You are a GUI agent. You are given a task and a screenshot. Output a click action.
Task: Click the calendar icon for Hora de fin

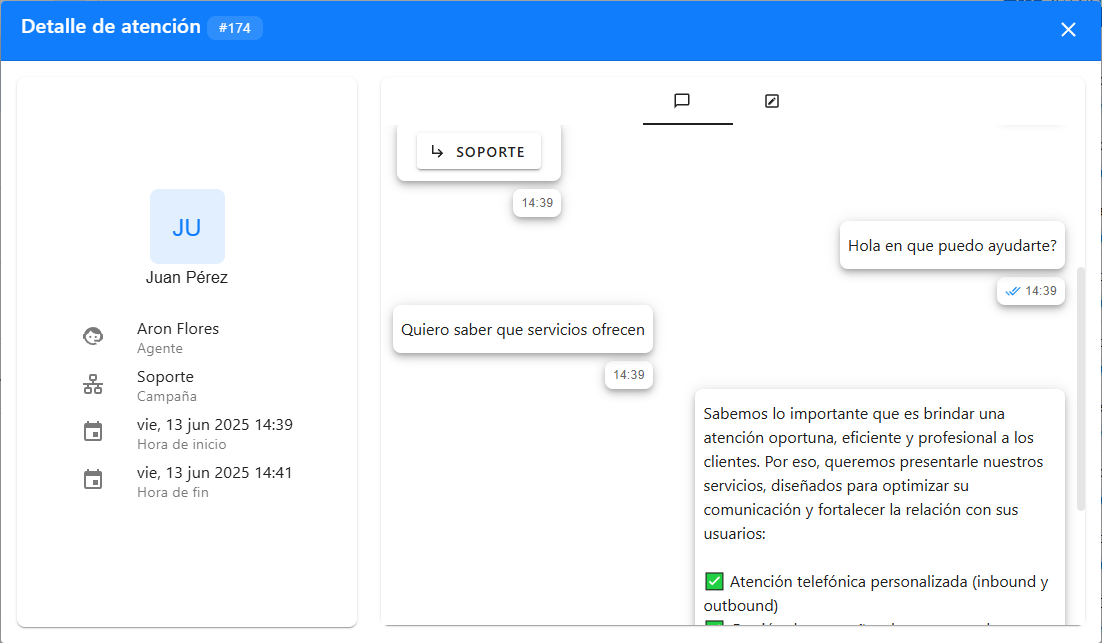point(93,479)
